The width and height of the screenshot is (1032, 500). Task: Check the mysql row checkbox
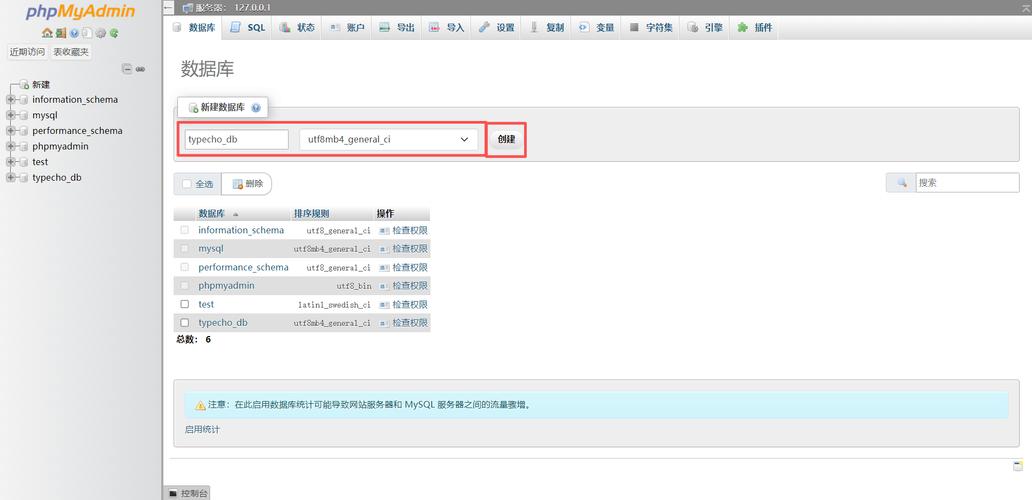tap(185, 249)
